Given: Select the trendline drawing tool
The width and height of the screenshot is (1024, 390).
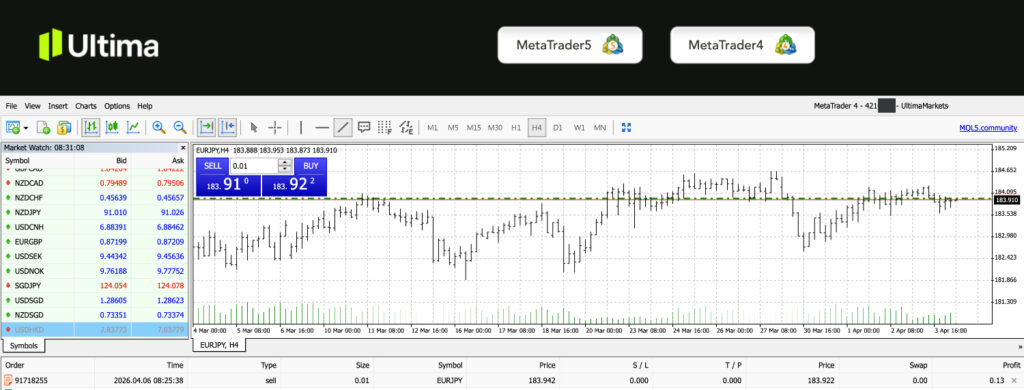Looking at the screenshot, I should (x=342, y=127).
